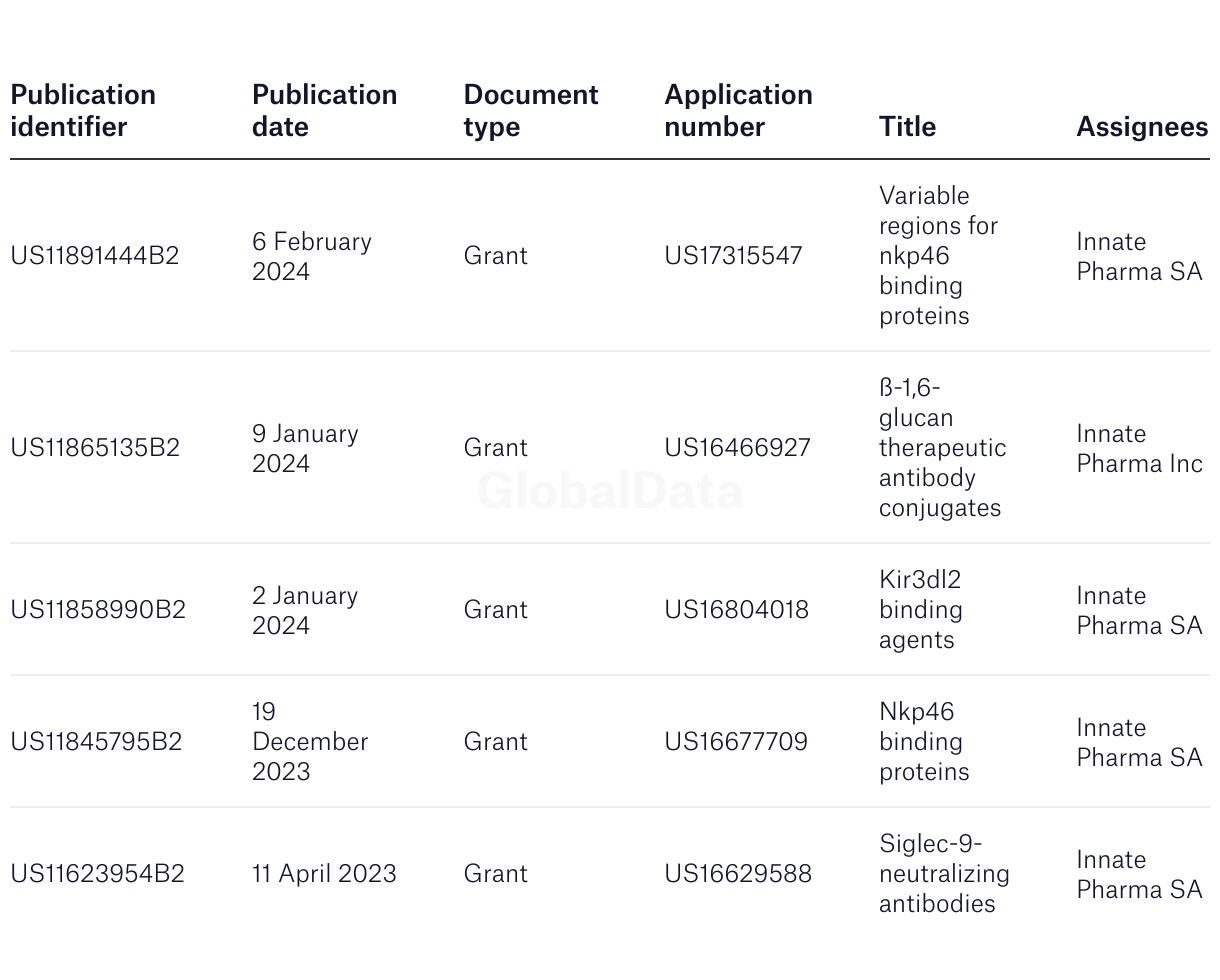1220x980 pixels.
Task: Click the 6 February 2024 date cell
Action: 312,256
